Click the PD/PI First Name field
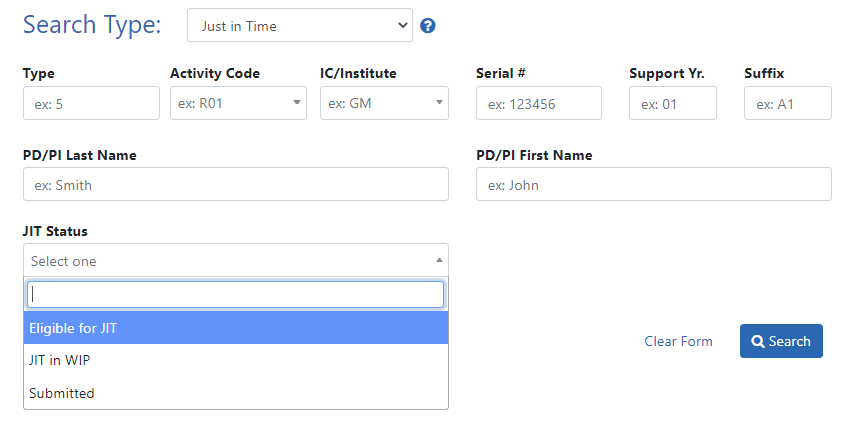The image size is (847, 422). 653,184
